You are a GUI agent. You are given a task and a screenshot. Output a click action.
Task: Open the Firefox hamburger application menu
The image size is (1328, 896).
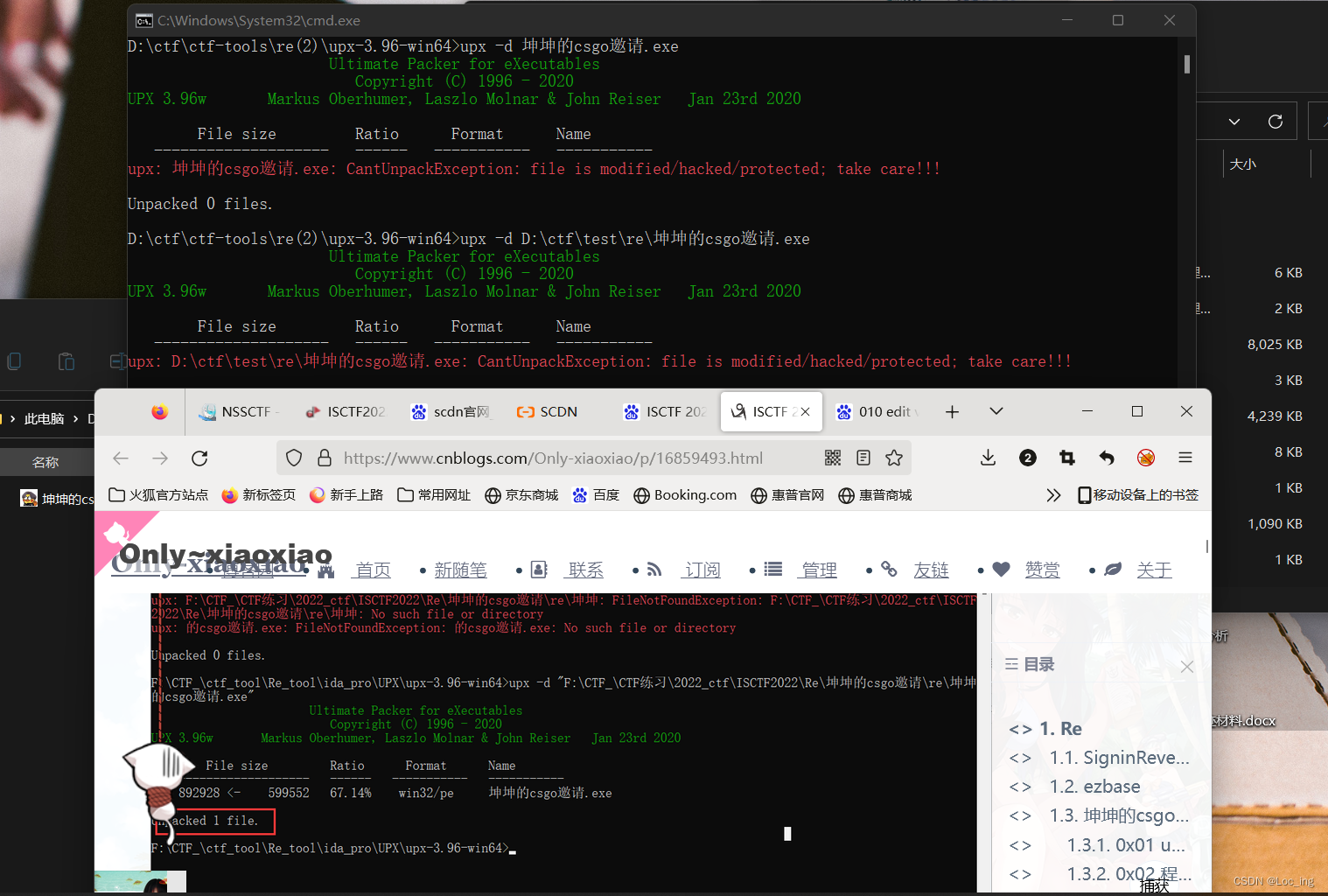[x=1185, y=457]
